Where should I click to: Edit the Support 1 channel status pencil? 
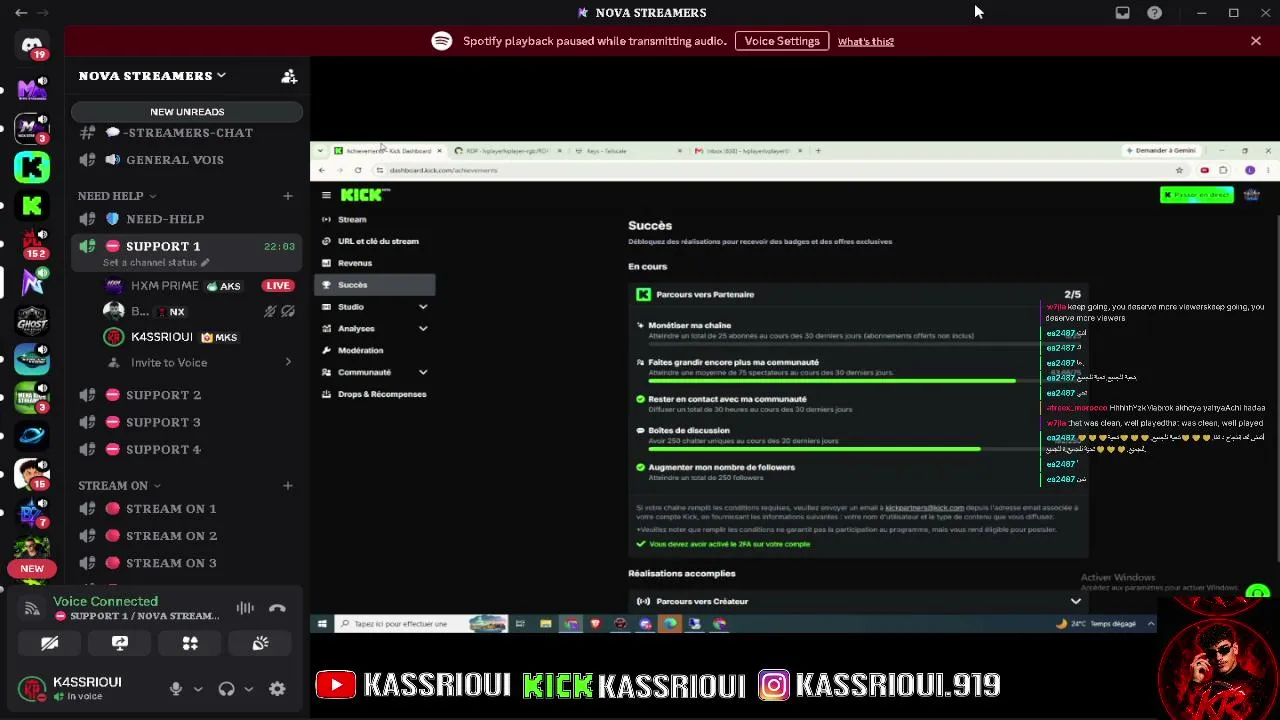tap(205, 263)
